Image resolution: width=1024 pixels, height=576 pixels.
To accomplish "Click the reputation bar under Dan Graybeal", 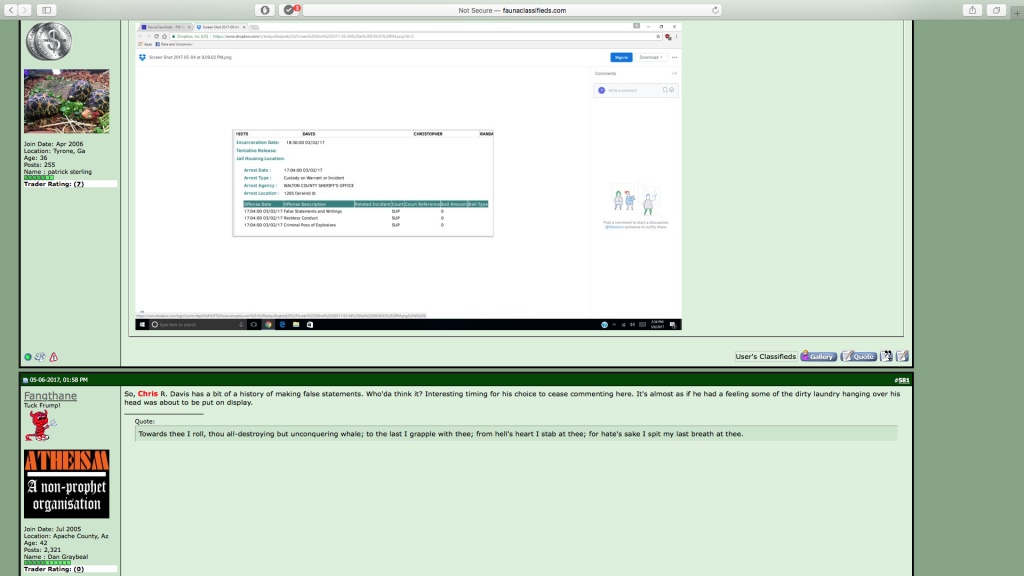I will coord(47,562).
